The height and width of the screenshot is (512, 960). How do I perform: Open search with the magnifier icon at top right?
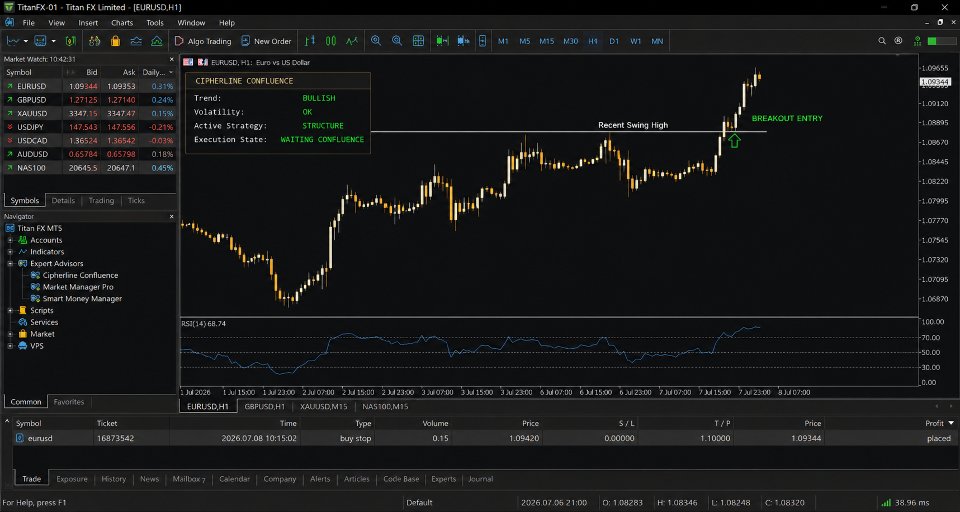[882, 41]
